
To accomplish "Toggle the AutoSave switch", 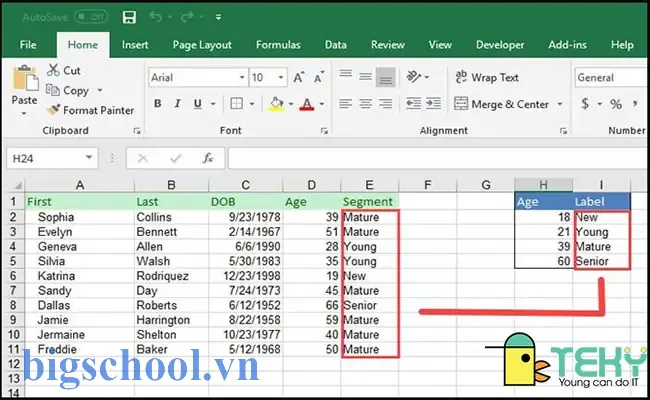I will coord(91,17).
